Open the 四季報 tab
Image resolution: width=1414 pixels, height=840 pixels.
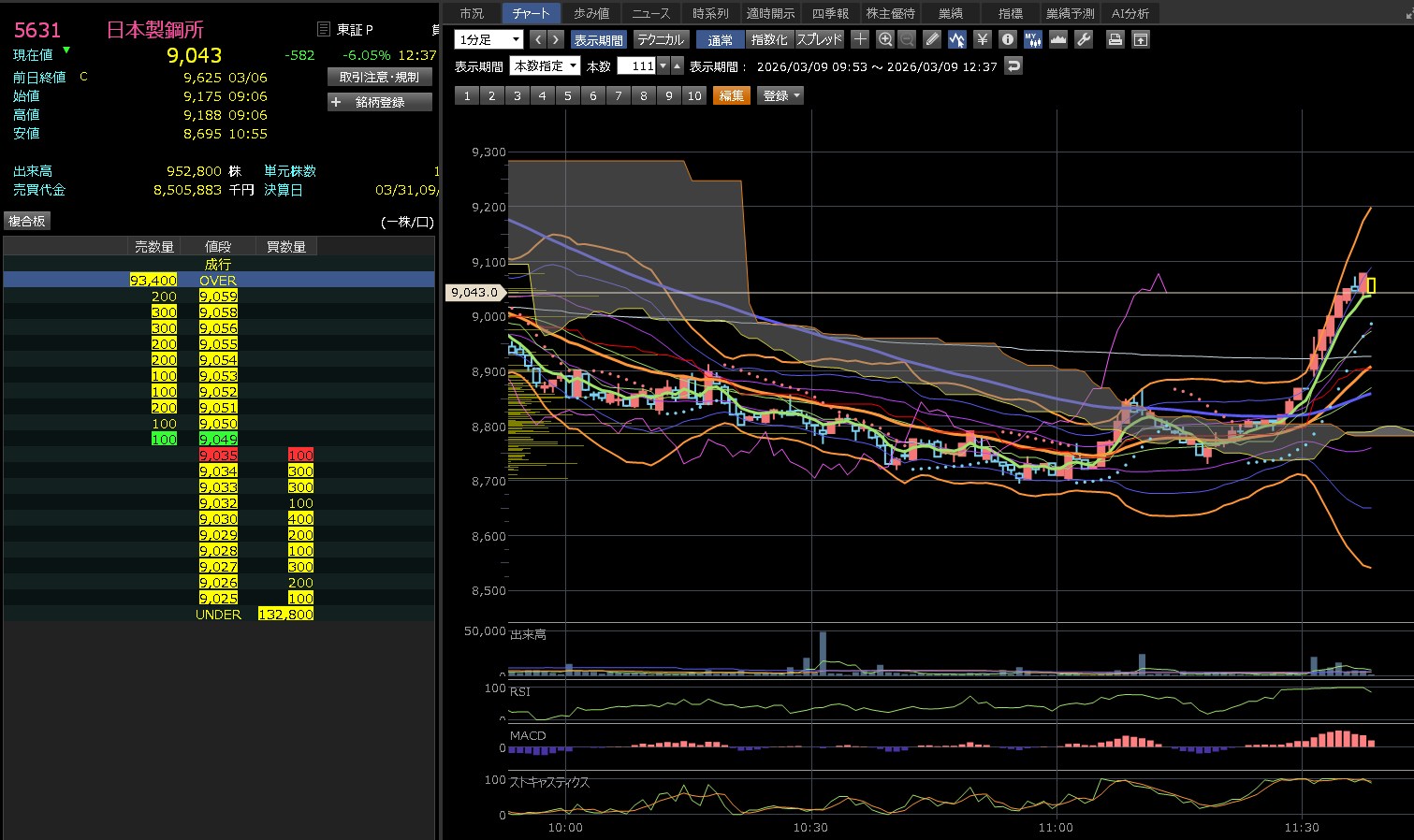point(830,13)
